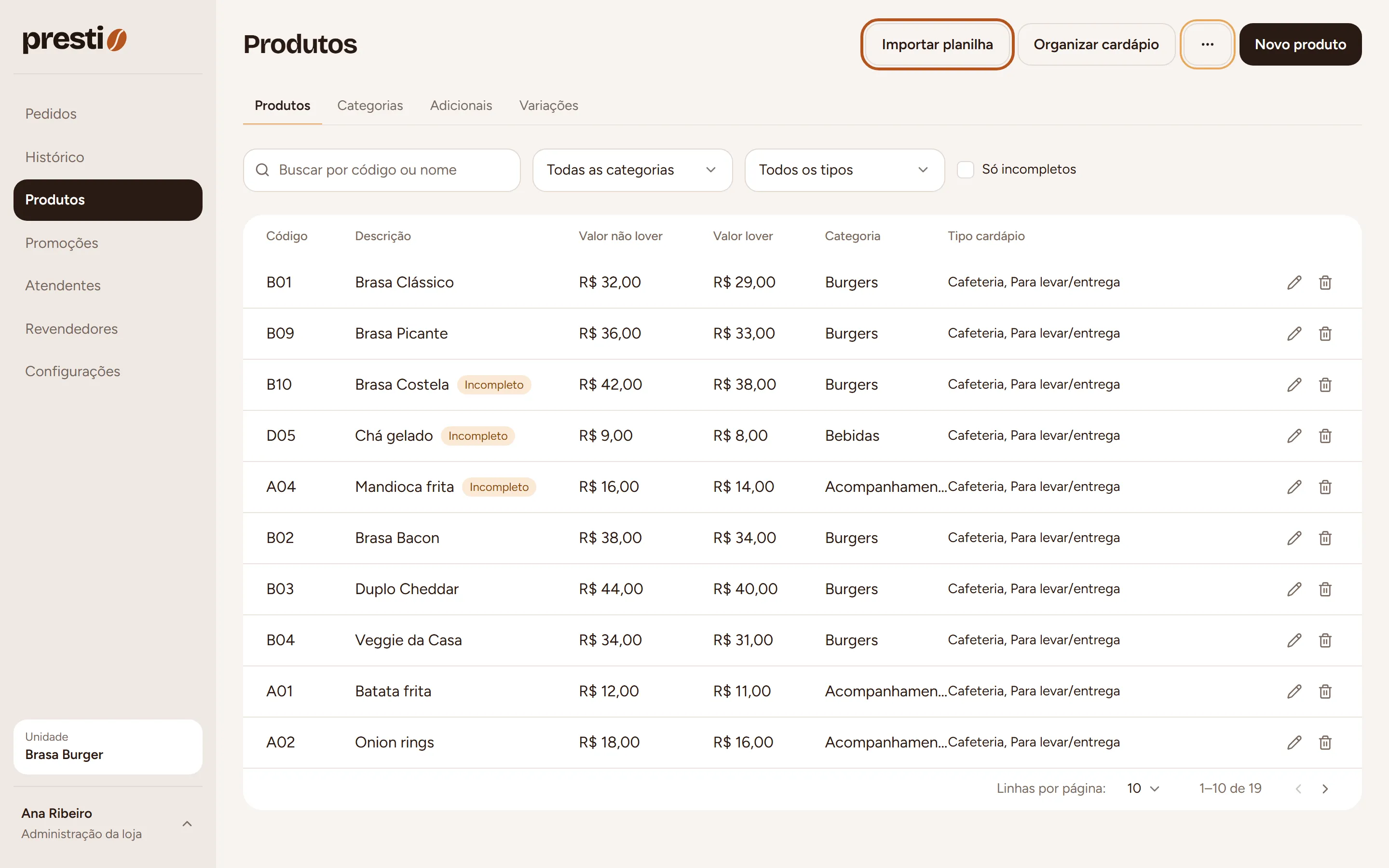This screenshot has height=868, width=1389.
Task: Delete the Brasa Bacon product
Action: click(x=1325, y=538)
